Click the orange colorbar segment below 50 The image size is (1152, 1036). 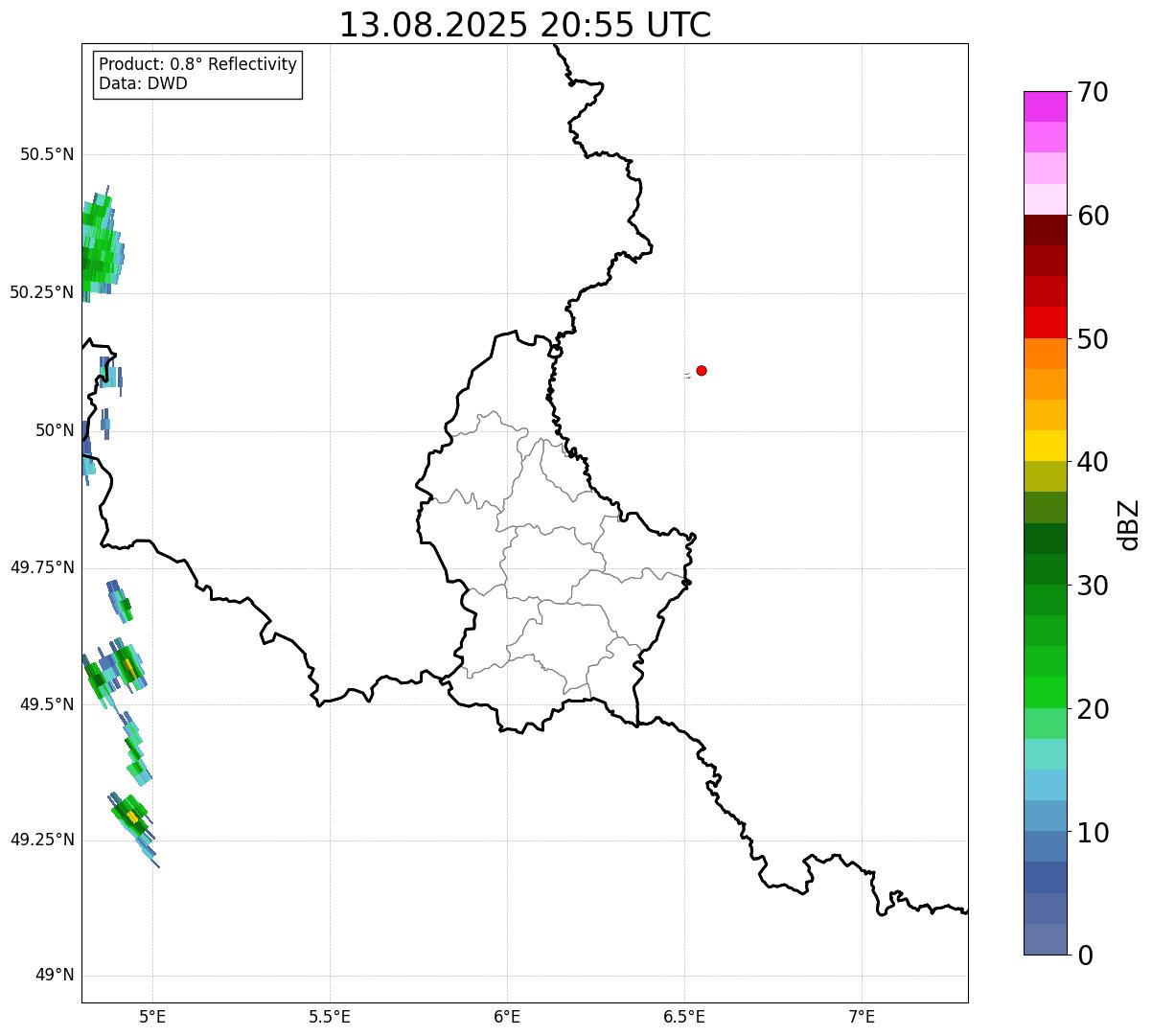[x=1045, y=354]
